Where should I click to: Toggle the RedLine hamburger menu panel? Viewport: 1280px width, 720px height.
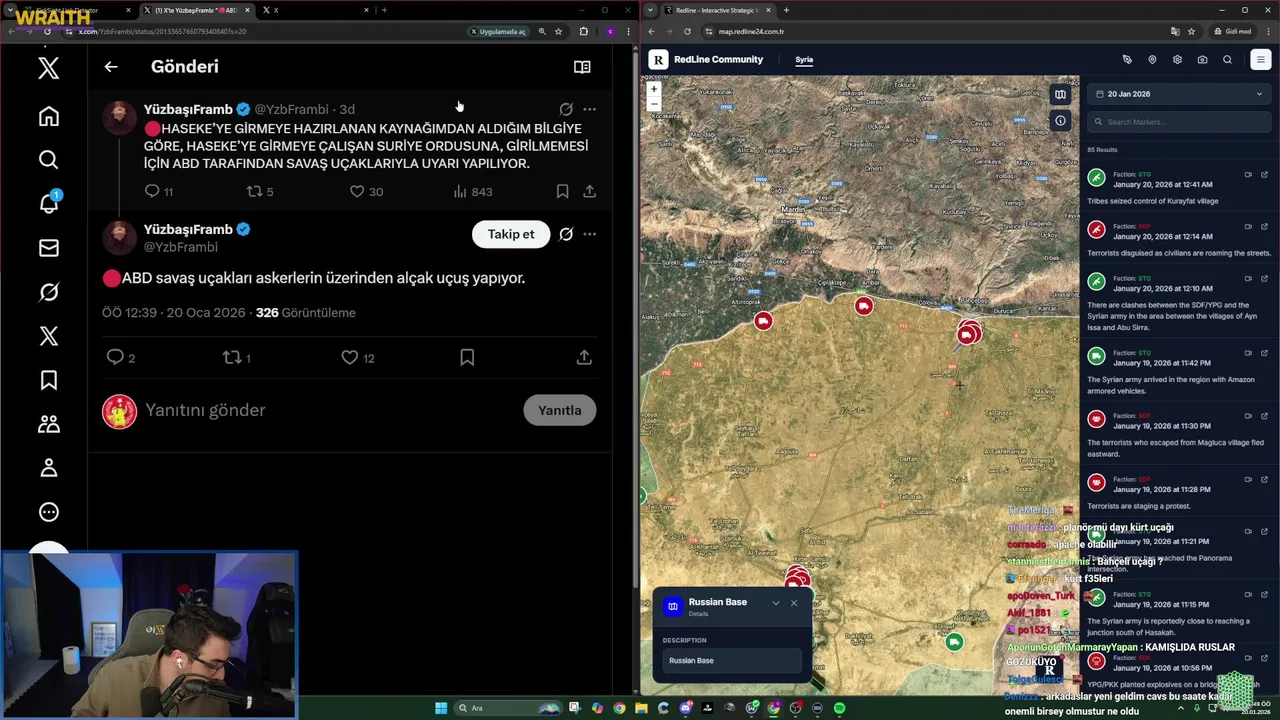[1260, 60]
